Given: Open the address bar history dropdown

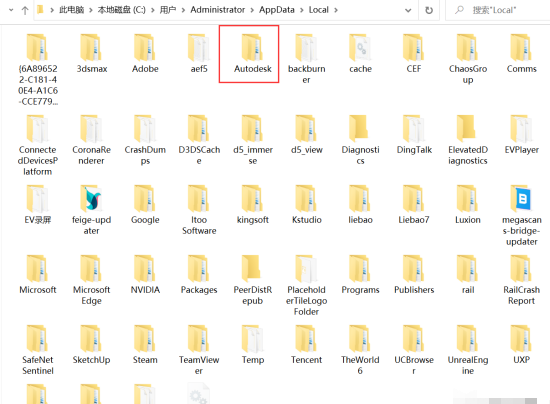Looking at the screenshot, I should [x=408, y=10].
